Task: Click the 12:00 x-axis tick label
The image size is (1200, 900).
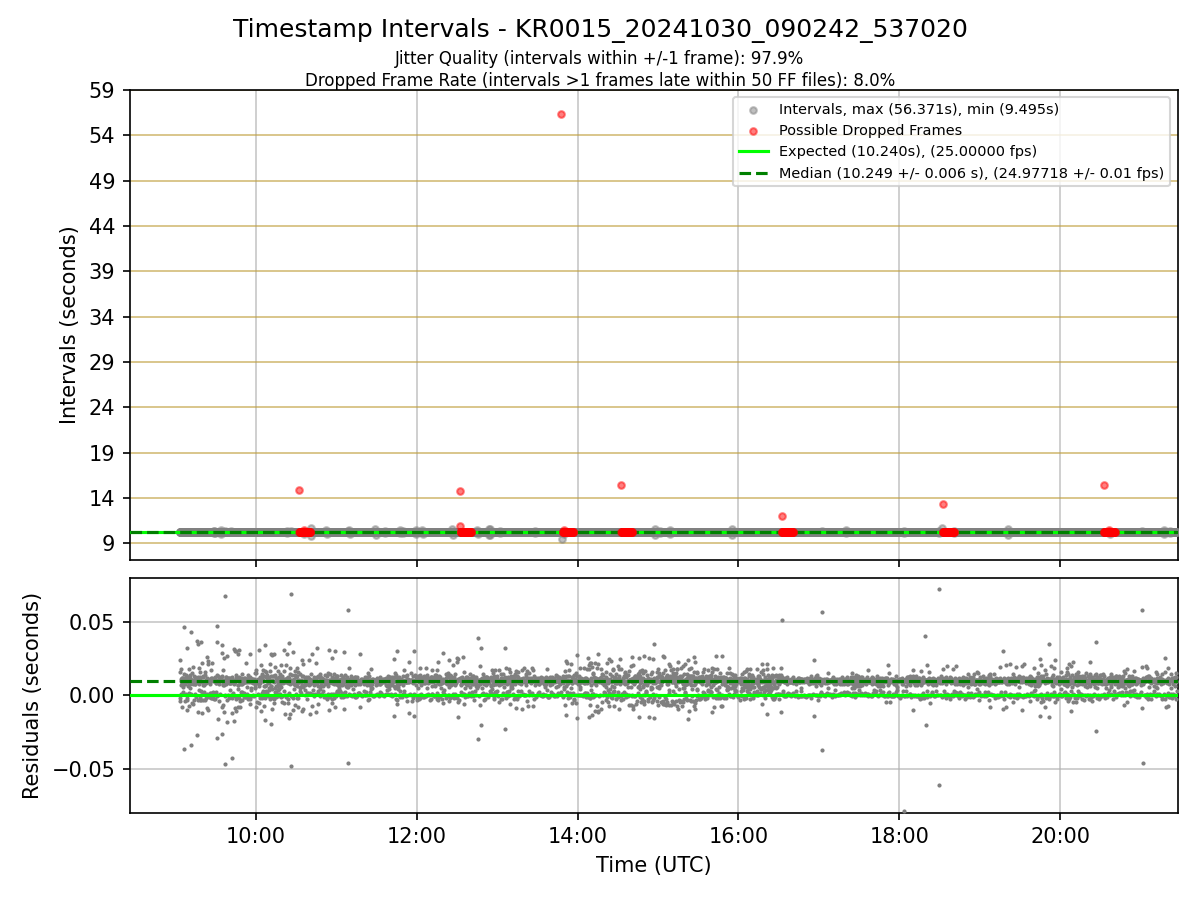Action: 417,837
